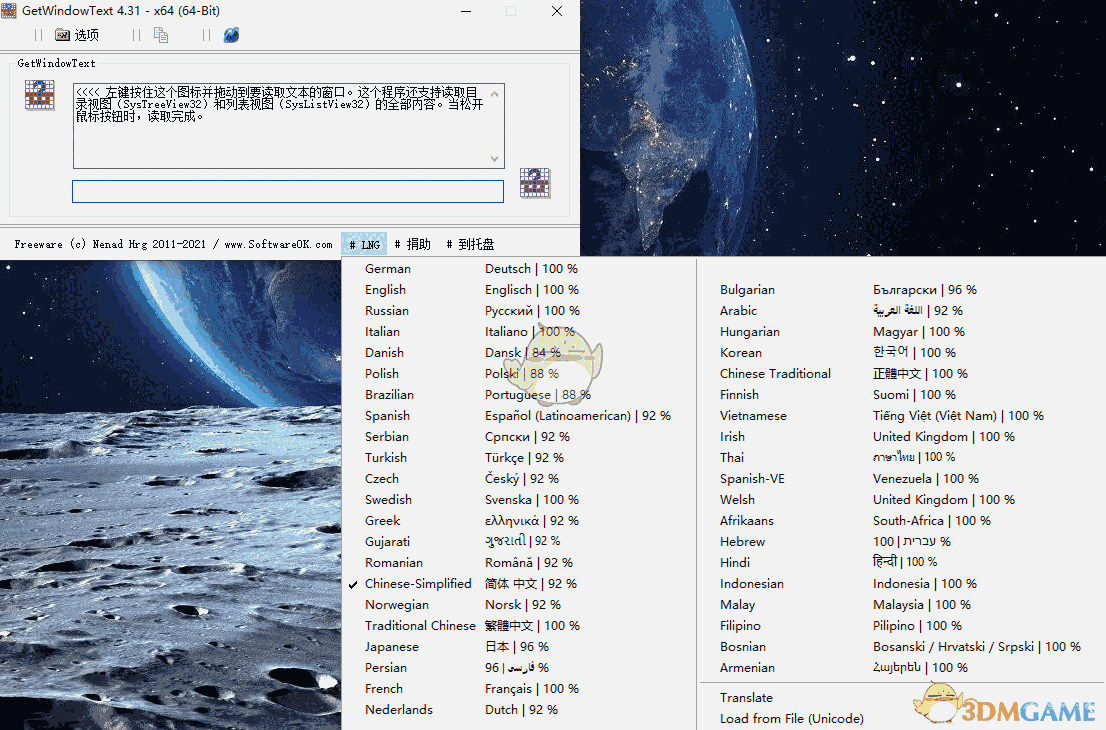
Task: Click the copy-to-clipboard icon in toolbar
Action: coord(161,34)
